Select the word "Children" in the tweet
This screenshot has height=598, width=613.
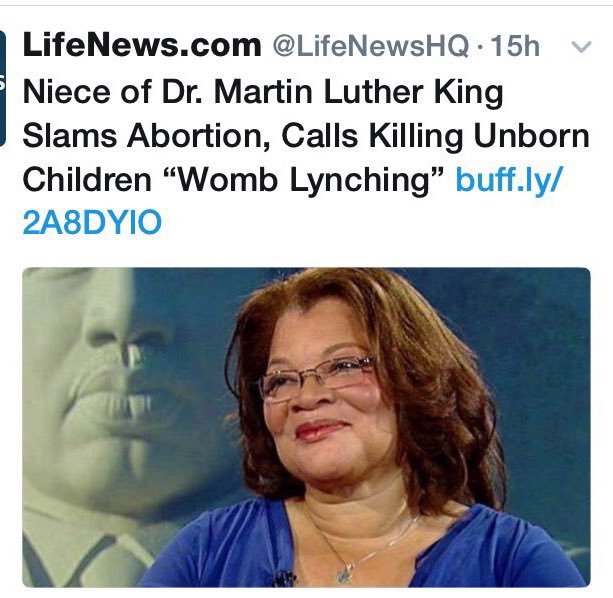point(87,179)
